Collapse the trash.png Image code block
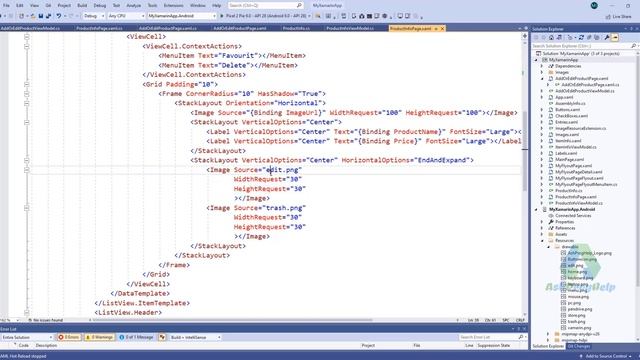 27,208
